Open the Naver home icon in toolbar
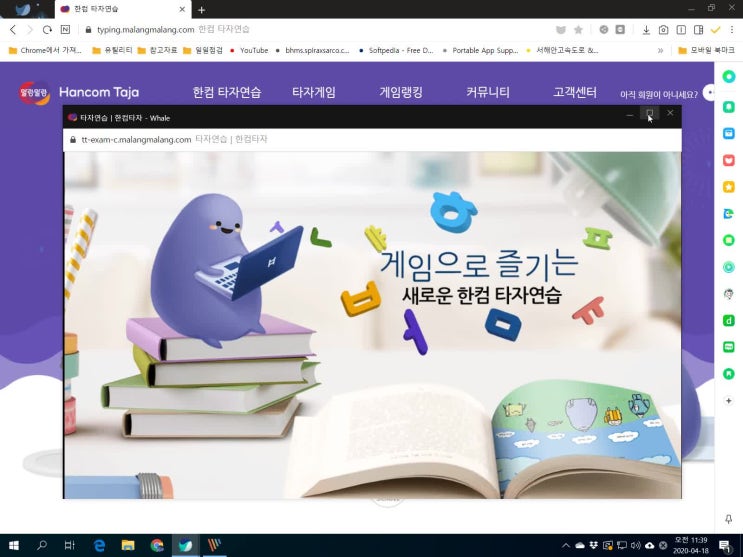Image resolution: width=743 pixels, height=557 pixels. pos(65,29)
